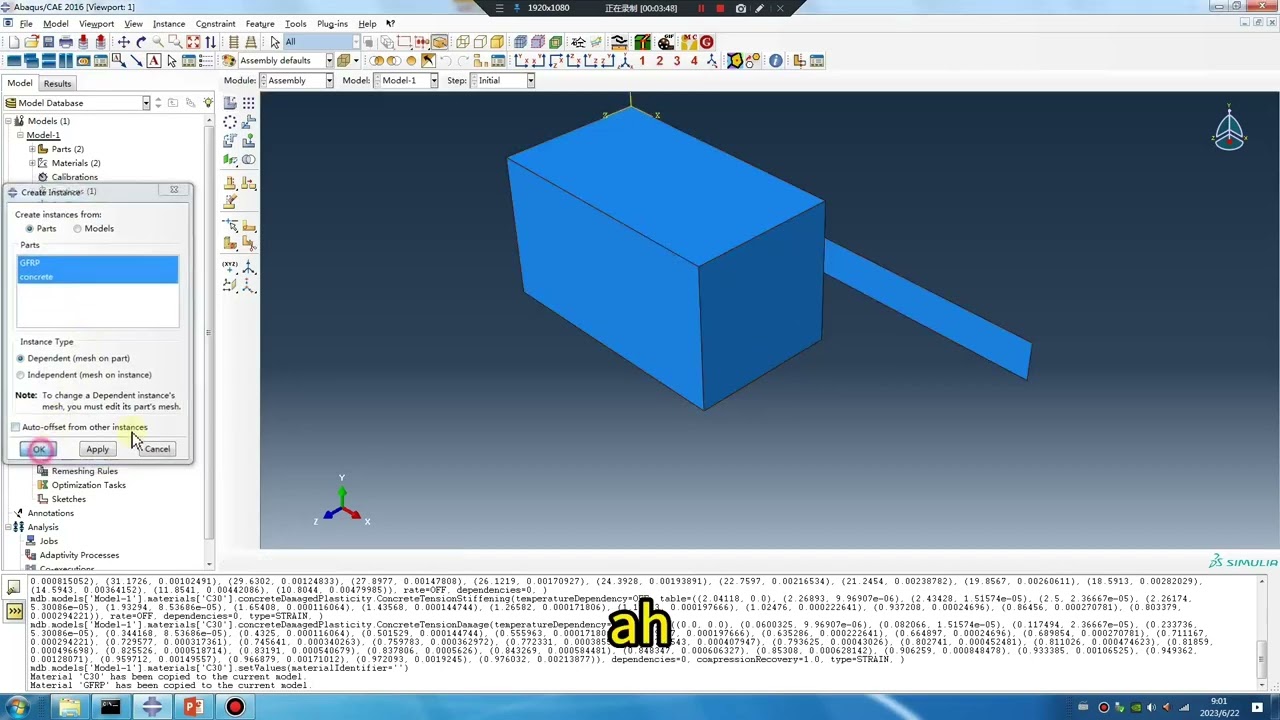1280x720 pixels.
Task: Select Optimization Tasks in model tree
Action: [88, 485]
